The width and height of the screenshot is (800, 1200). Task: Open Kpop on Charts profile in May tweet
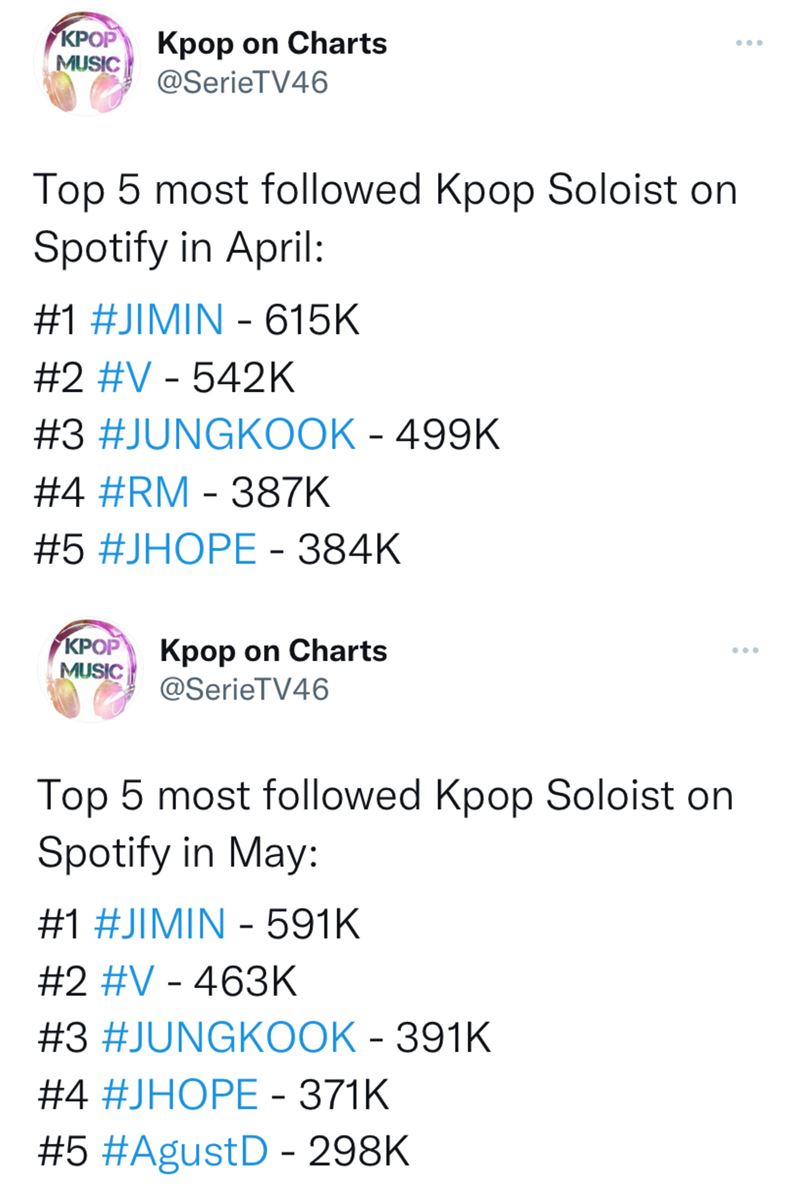[x=272, y=651]
